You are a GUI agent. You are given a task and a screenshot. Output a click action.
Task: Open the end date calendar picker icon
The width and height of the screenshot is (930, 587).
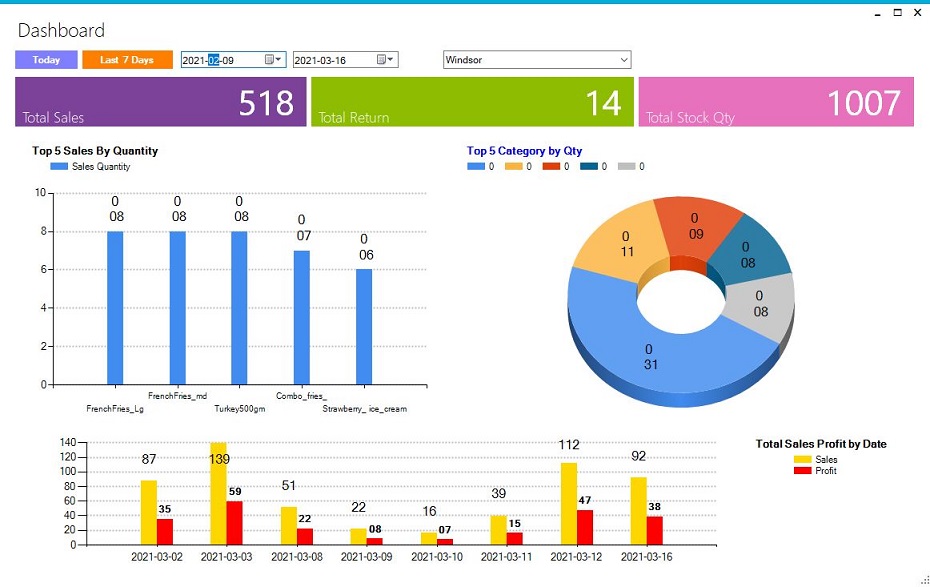pyautogui.click(x=379, y=59)
